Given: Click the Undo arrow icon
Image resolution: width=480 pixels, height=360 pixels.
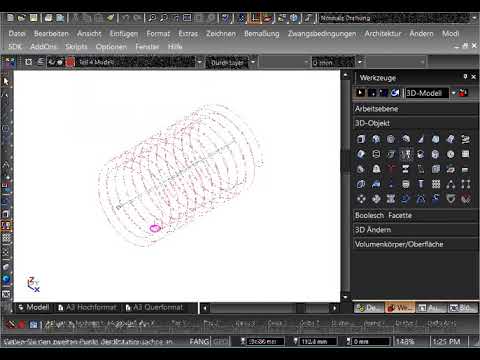Looking at the screenshot, I should tap(125, 18).
